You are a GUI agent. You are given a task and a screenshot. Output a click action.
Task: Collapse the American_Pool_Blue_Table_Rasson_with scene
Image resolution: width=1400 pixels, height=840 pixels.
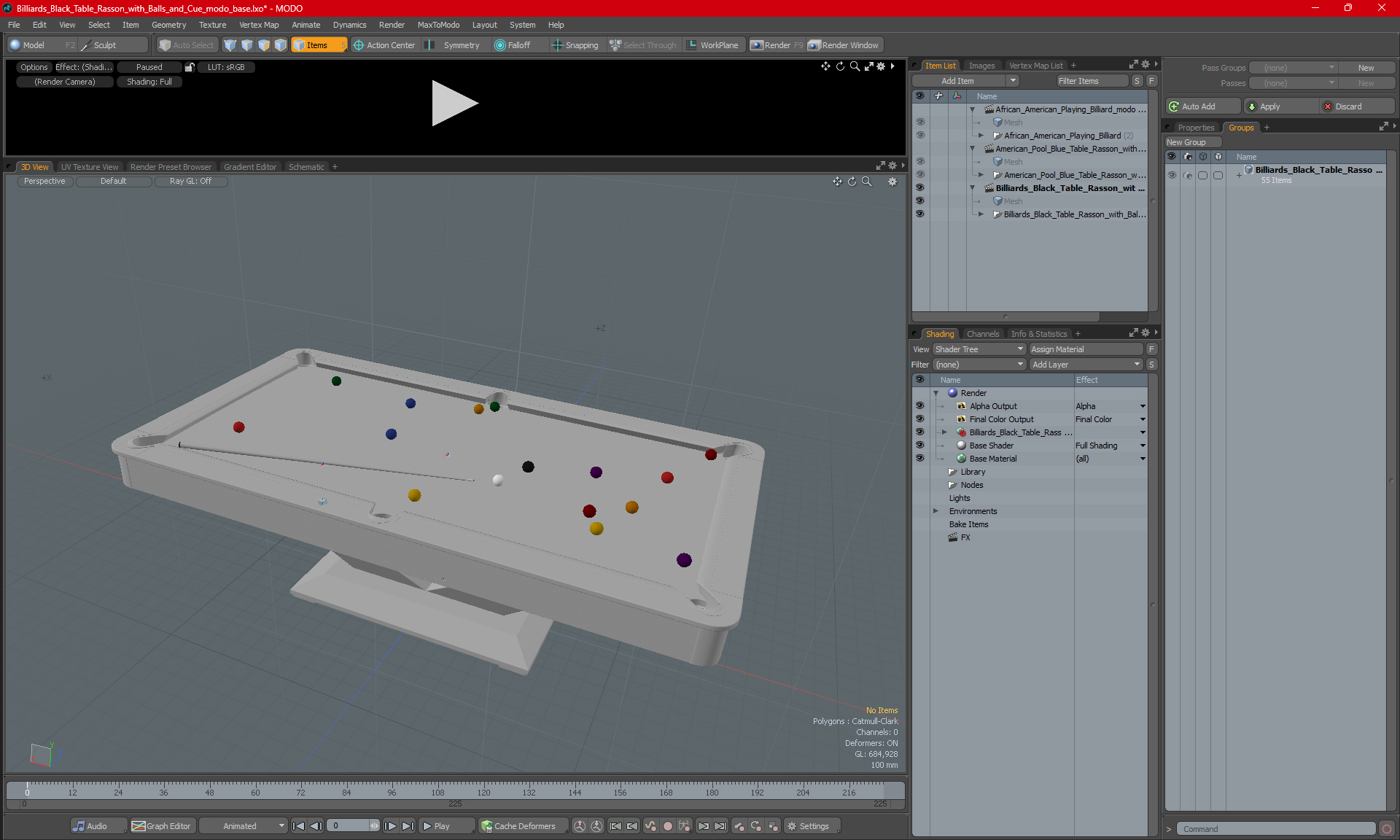click(x=972, y=149)
